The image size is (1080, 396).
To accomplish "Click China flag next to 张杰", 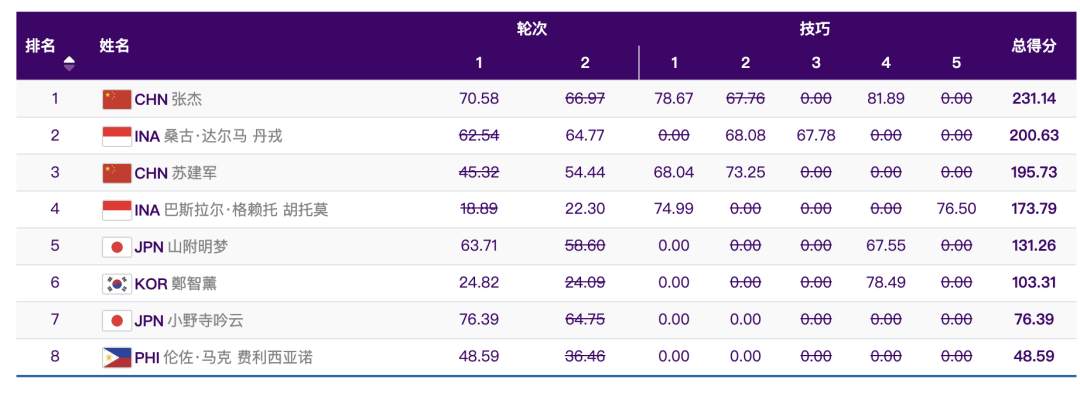I will 116,99.
